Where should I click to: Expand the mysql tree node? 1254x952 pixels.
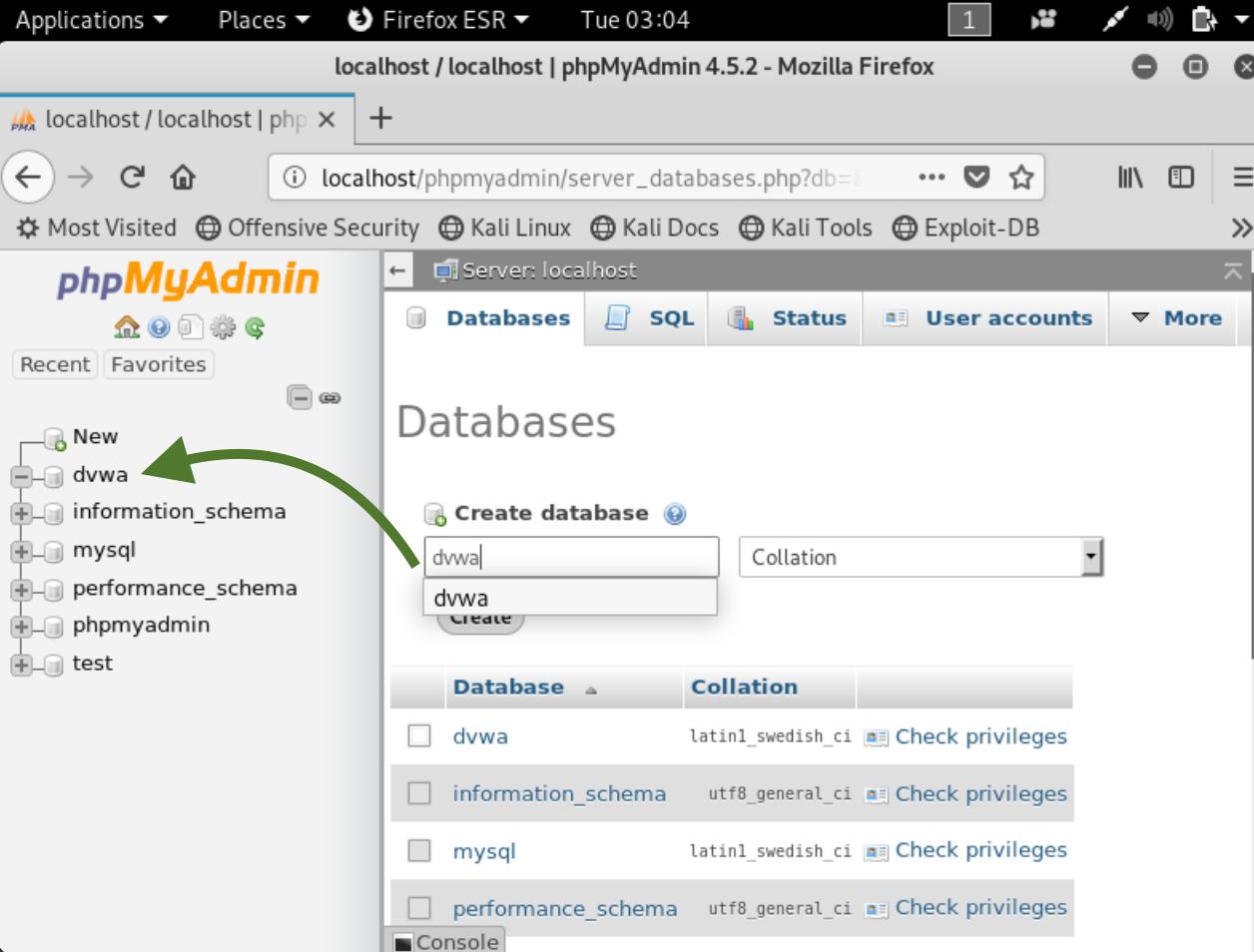point(21,552)
